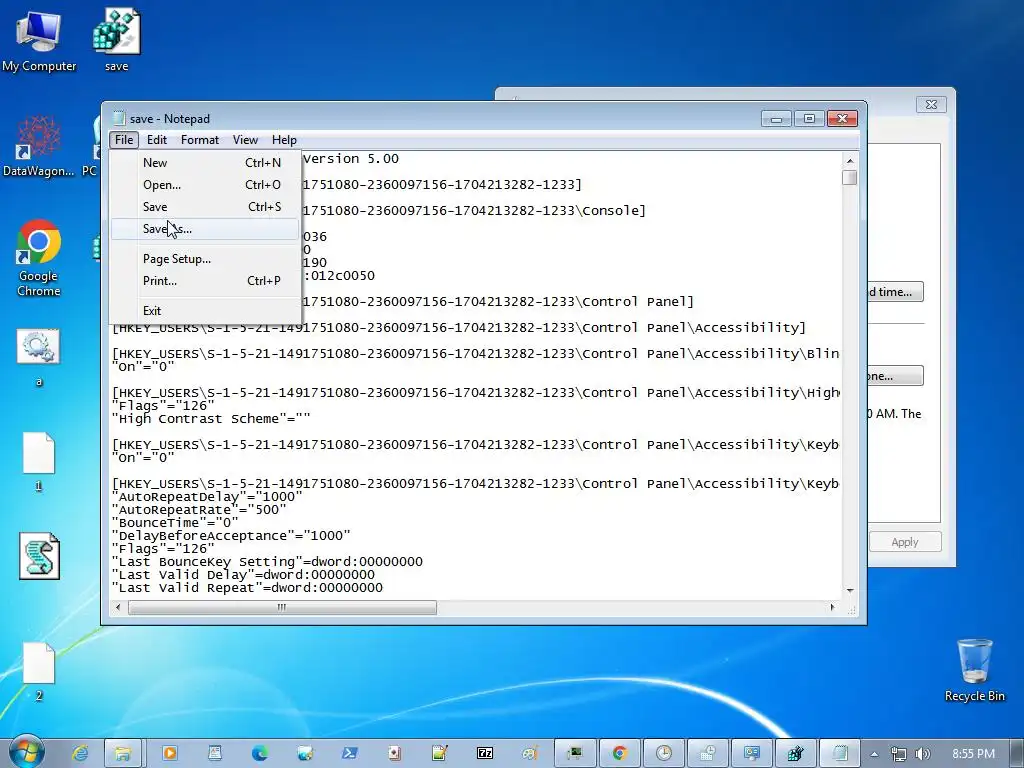Open network status tray icon

pyautogui.click(x=899, y=754)
